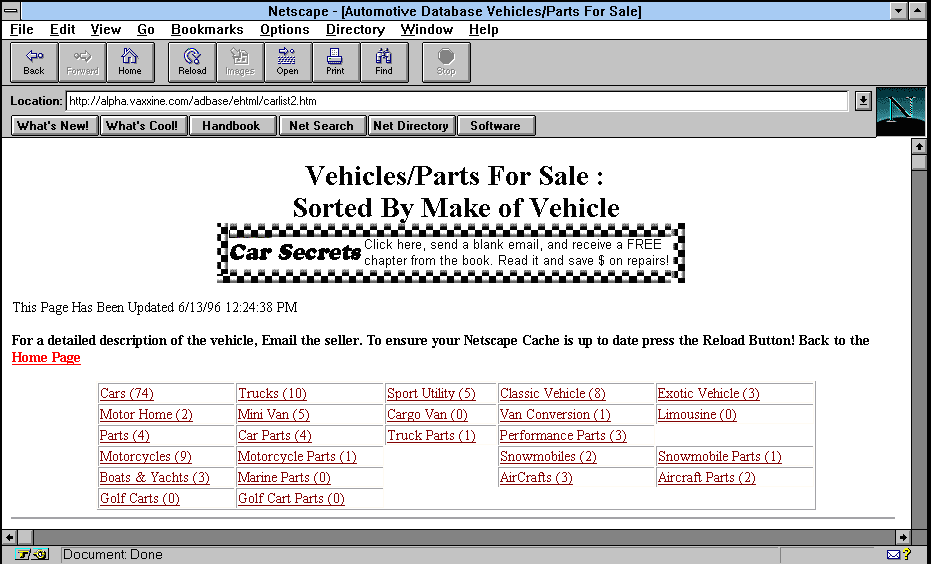Click the Stop toolbar icon
This screenshot has width=931, height=564.
pyautogui.click(x=446, y=62)
